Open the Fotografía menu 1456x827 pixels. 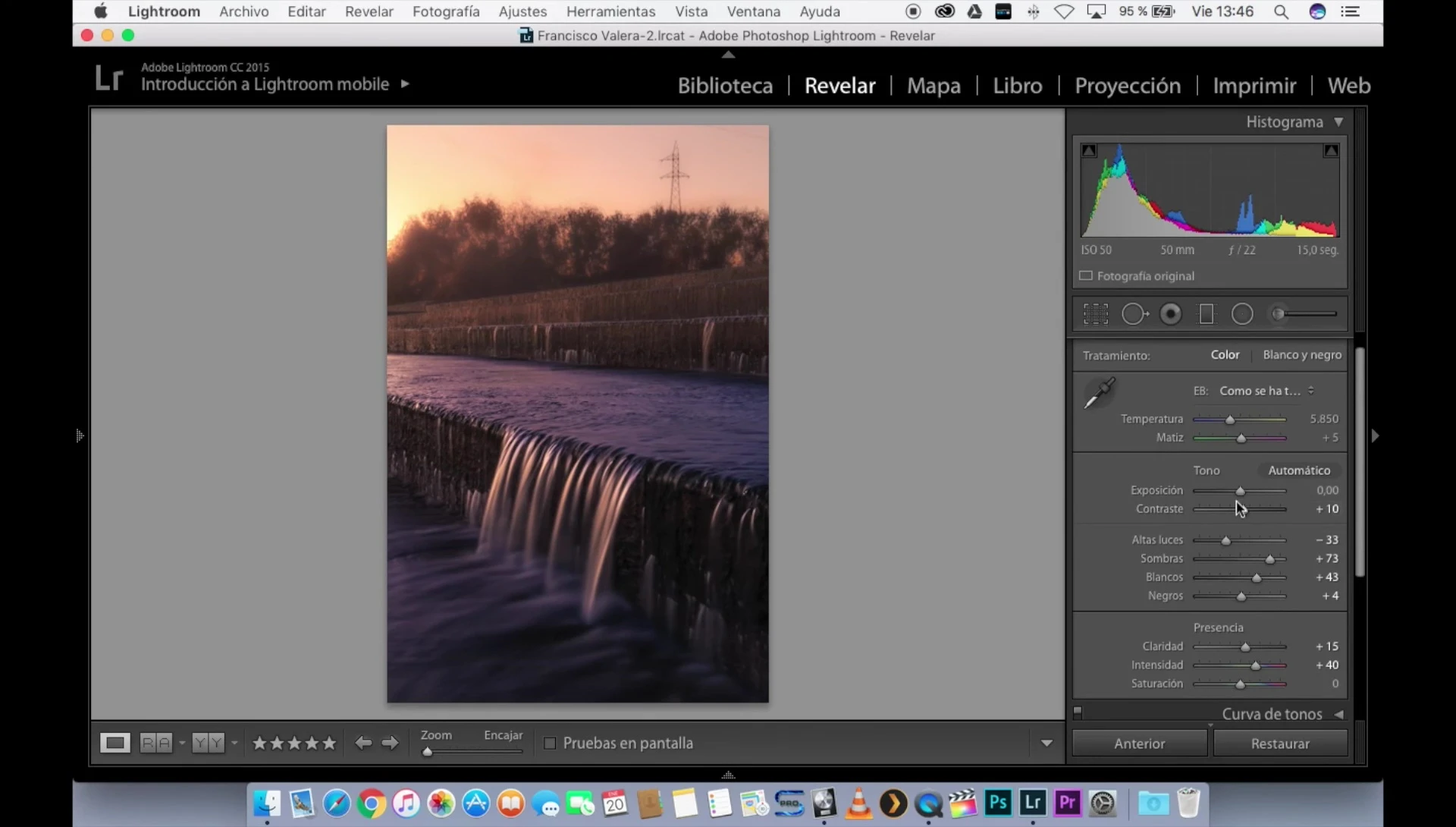coord(446,11)
